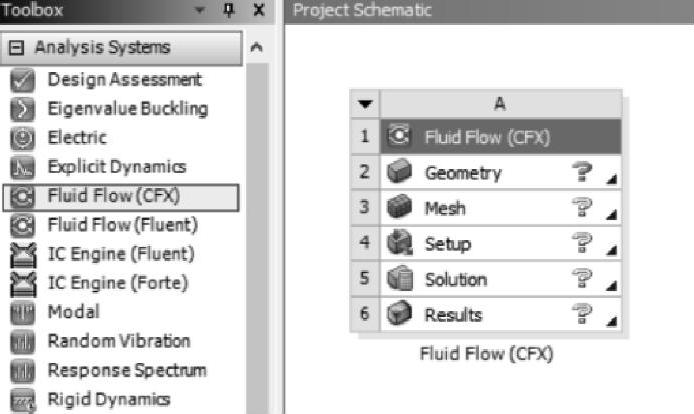694x414 pixels.
Task: Pin the Toolbox panel
Action: pos(229,10)
